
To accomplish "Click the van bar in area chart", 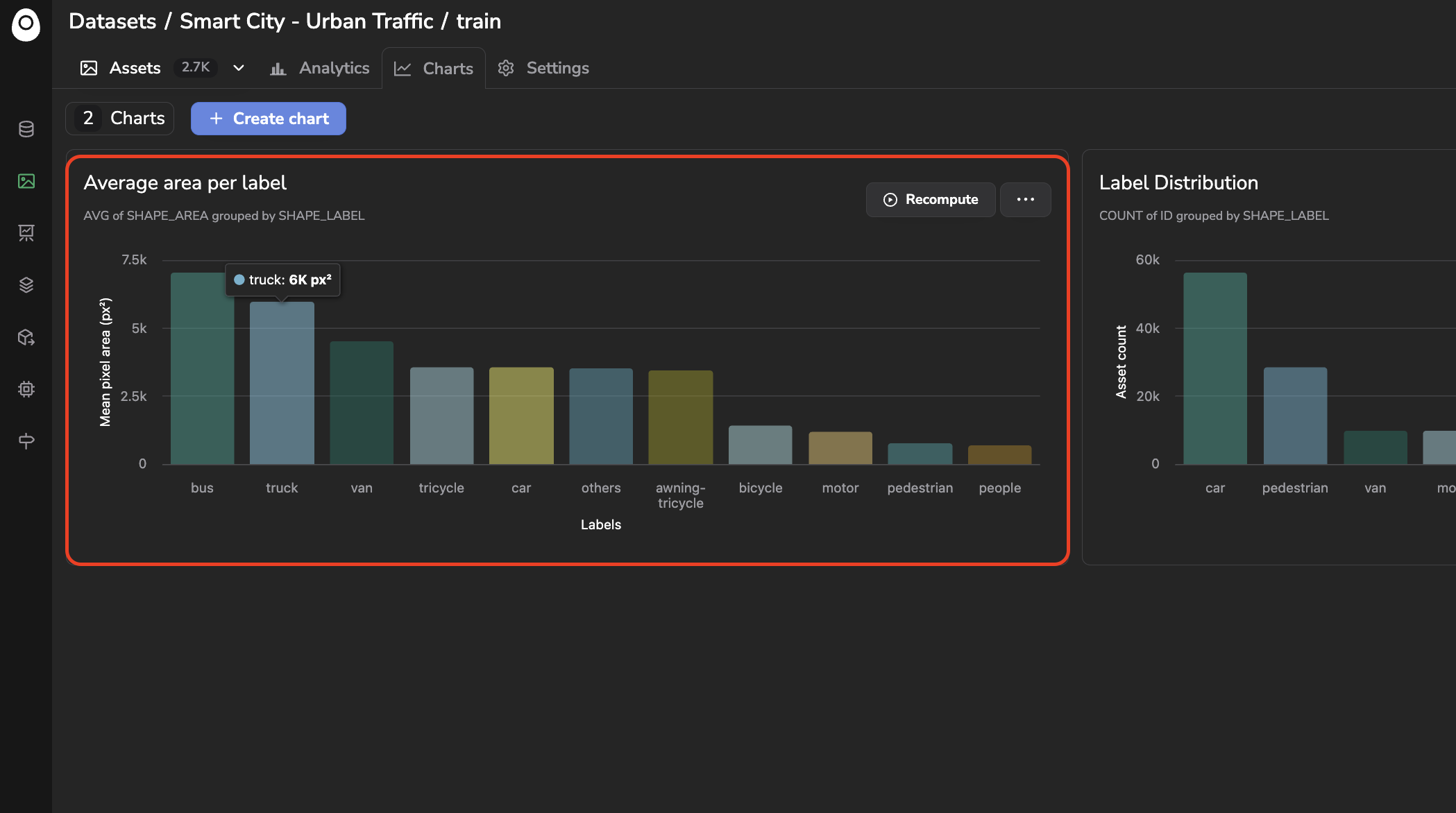I will [x=362, y=402].
